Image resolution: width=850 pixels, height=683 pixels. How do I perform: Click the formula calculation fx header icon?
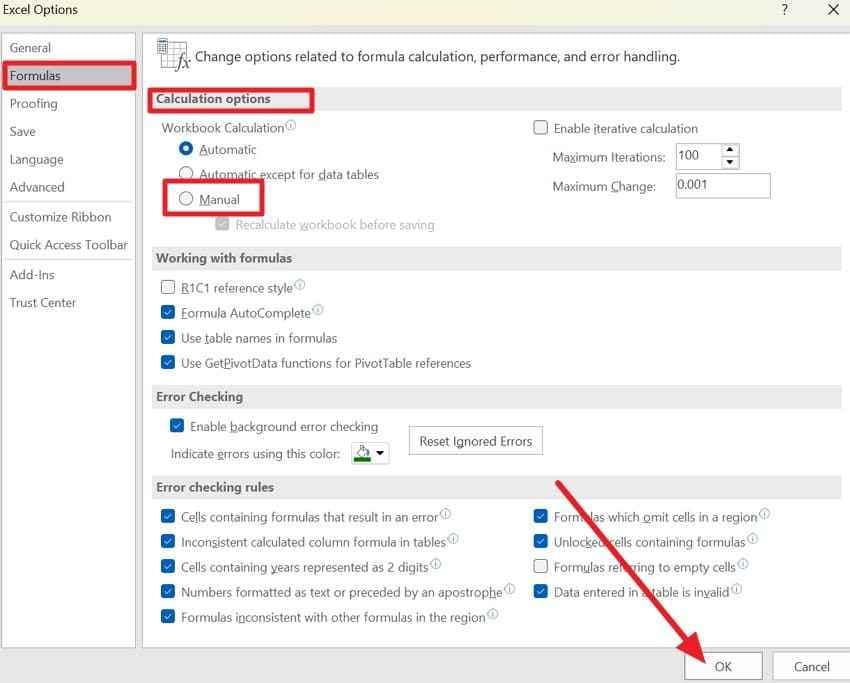coord(173,55)
